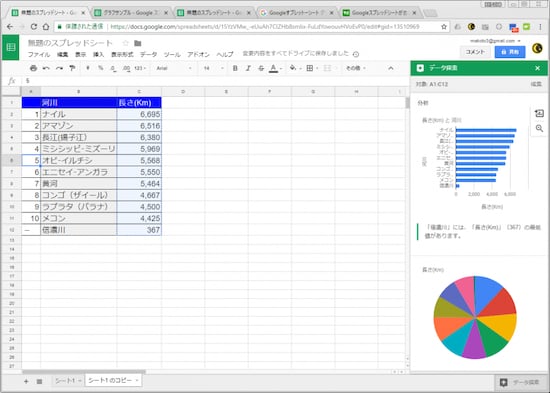Select cell with ナイル

(79, 114)
